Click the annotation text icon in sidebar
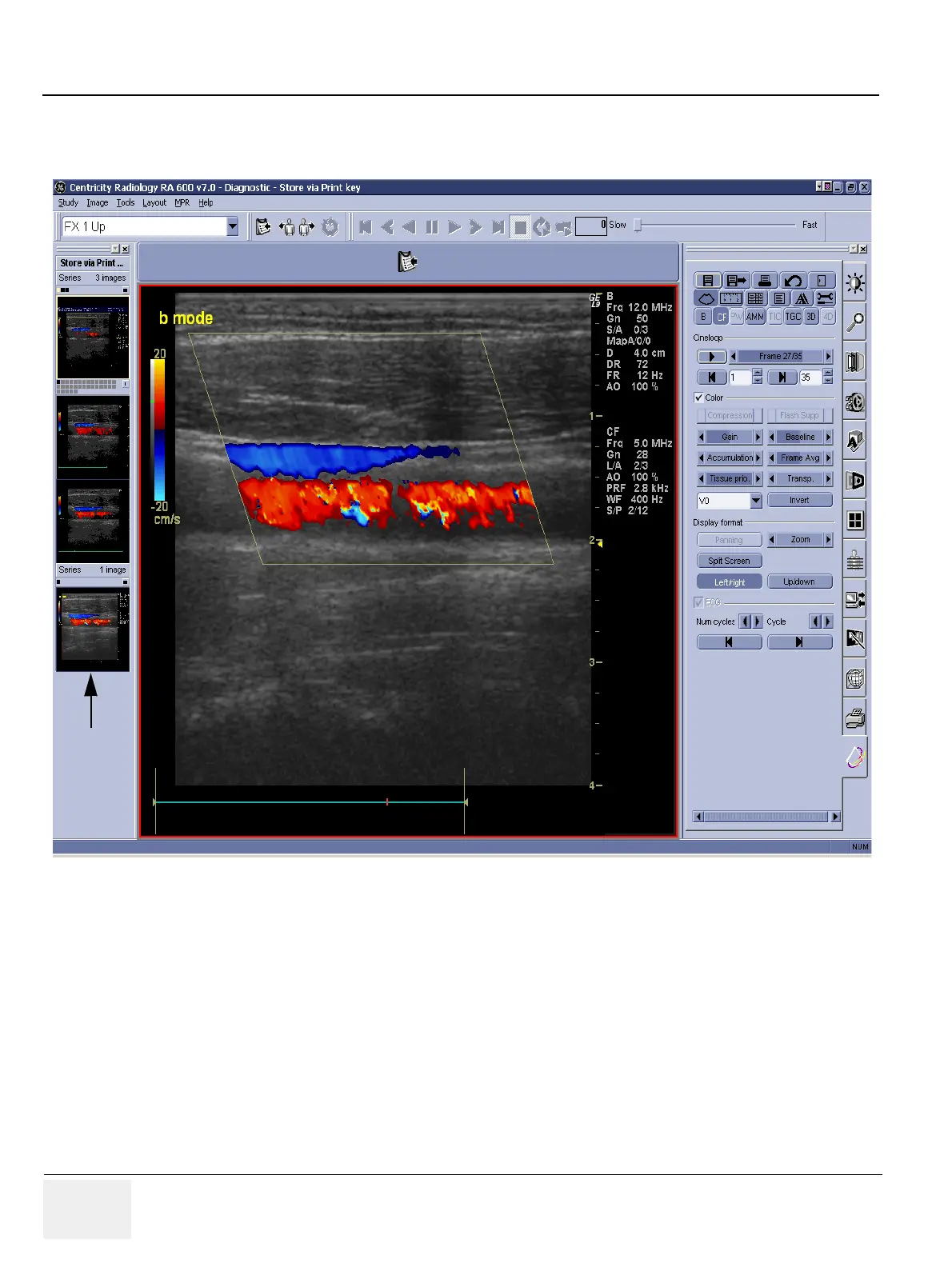This screenshot has height=1267, width=952. [x=854, y=441]
